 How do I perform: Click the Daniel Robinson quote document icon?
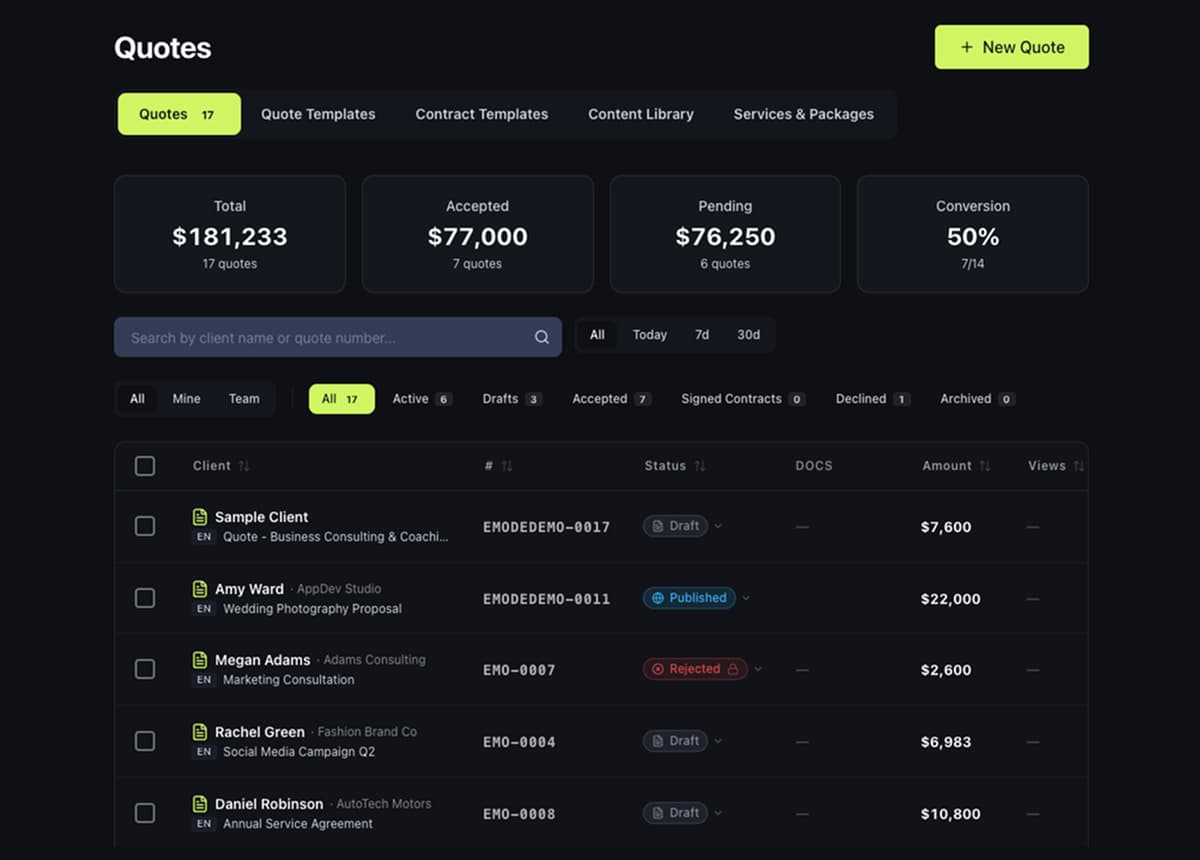200,804
